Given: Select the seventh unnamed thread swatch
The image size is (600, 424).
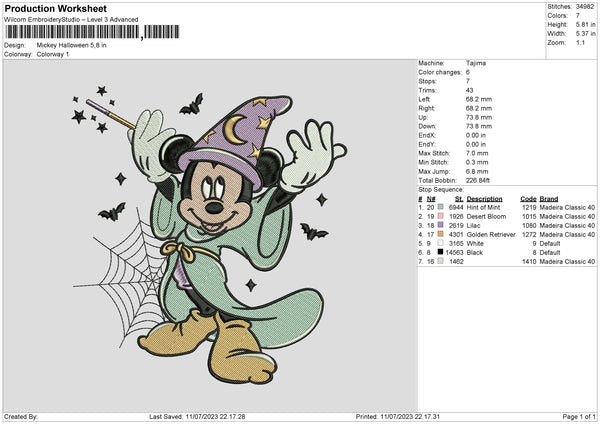Looking at the screenshot, I should pyautogui.click(x=439, y=262).
